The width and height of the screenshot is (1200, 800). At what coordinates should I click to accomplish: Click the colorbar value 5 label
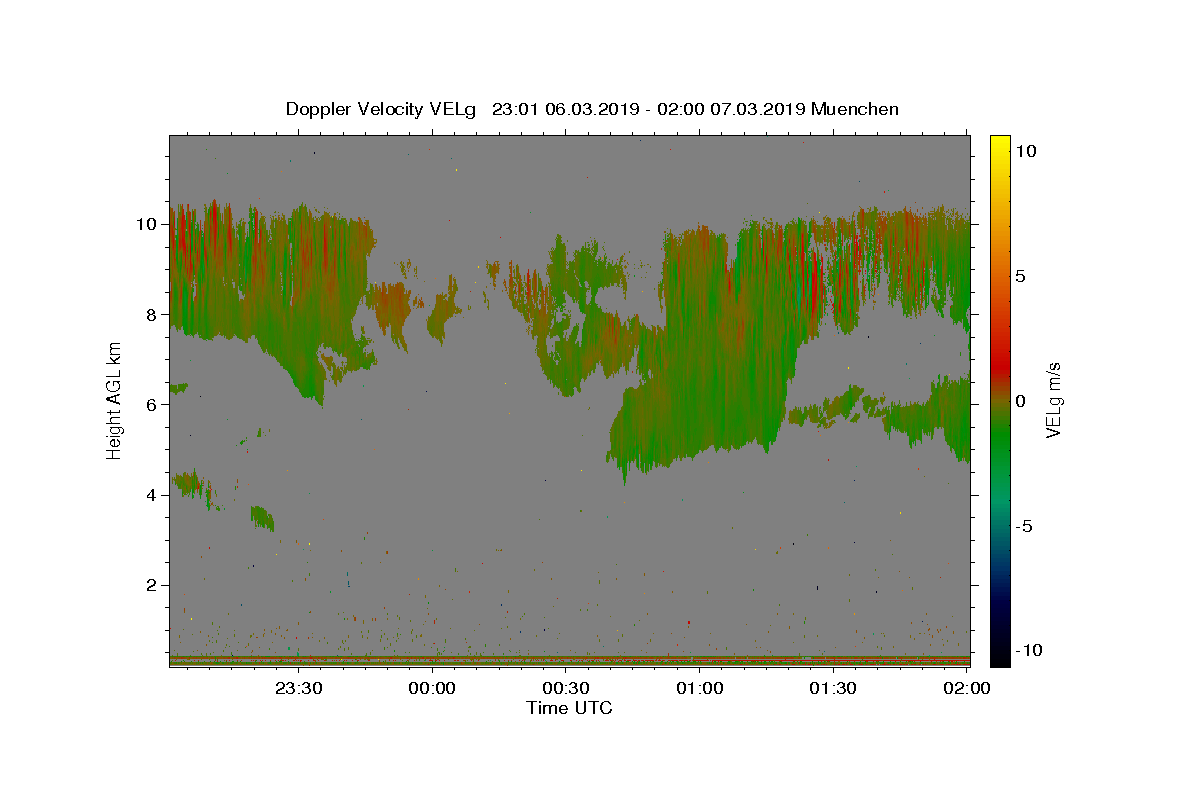click(1020, 275)
